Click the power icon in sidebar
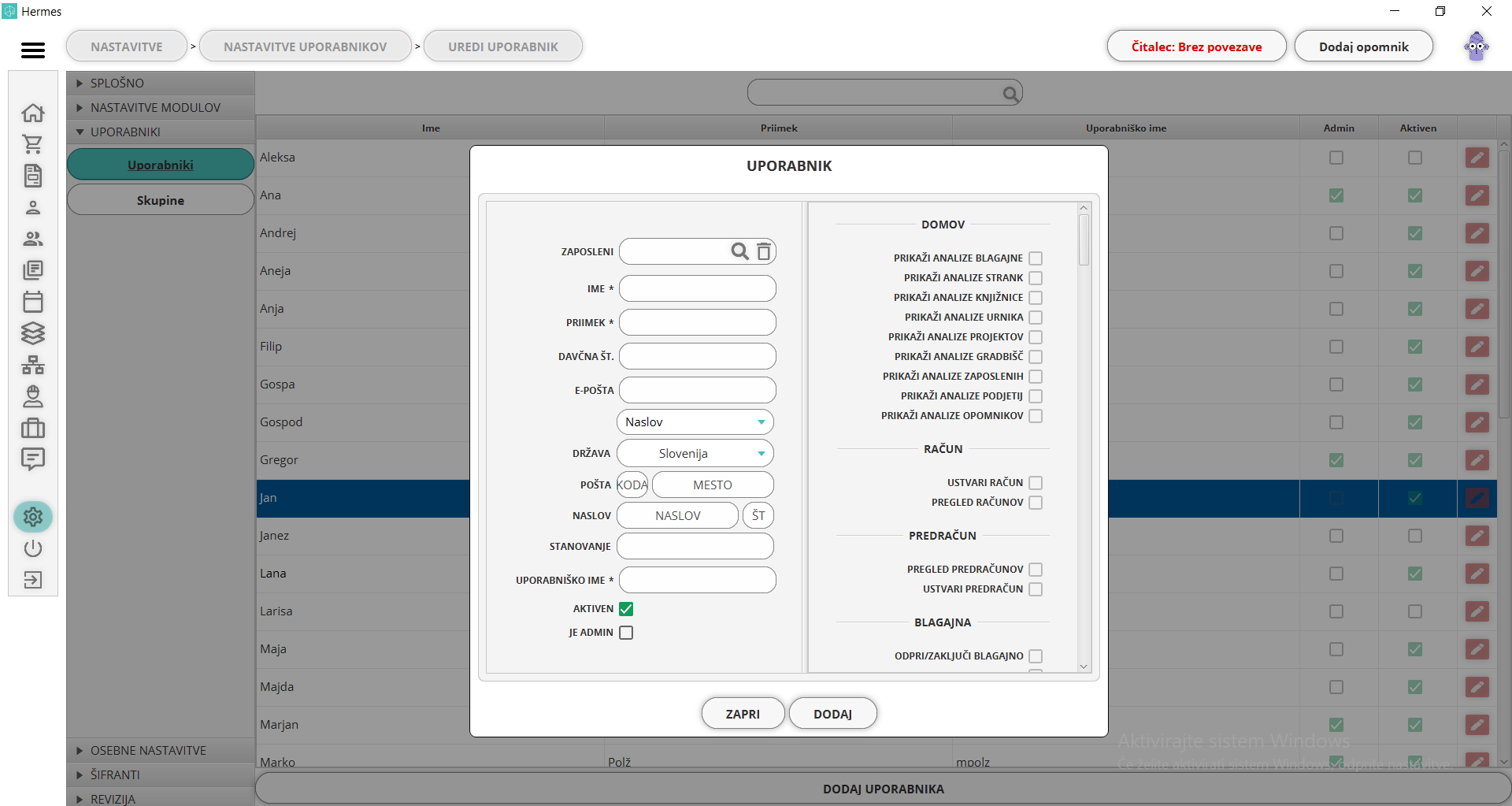The width and height of the screenshot is (1512, 806). coord(33,548)
